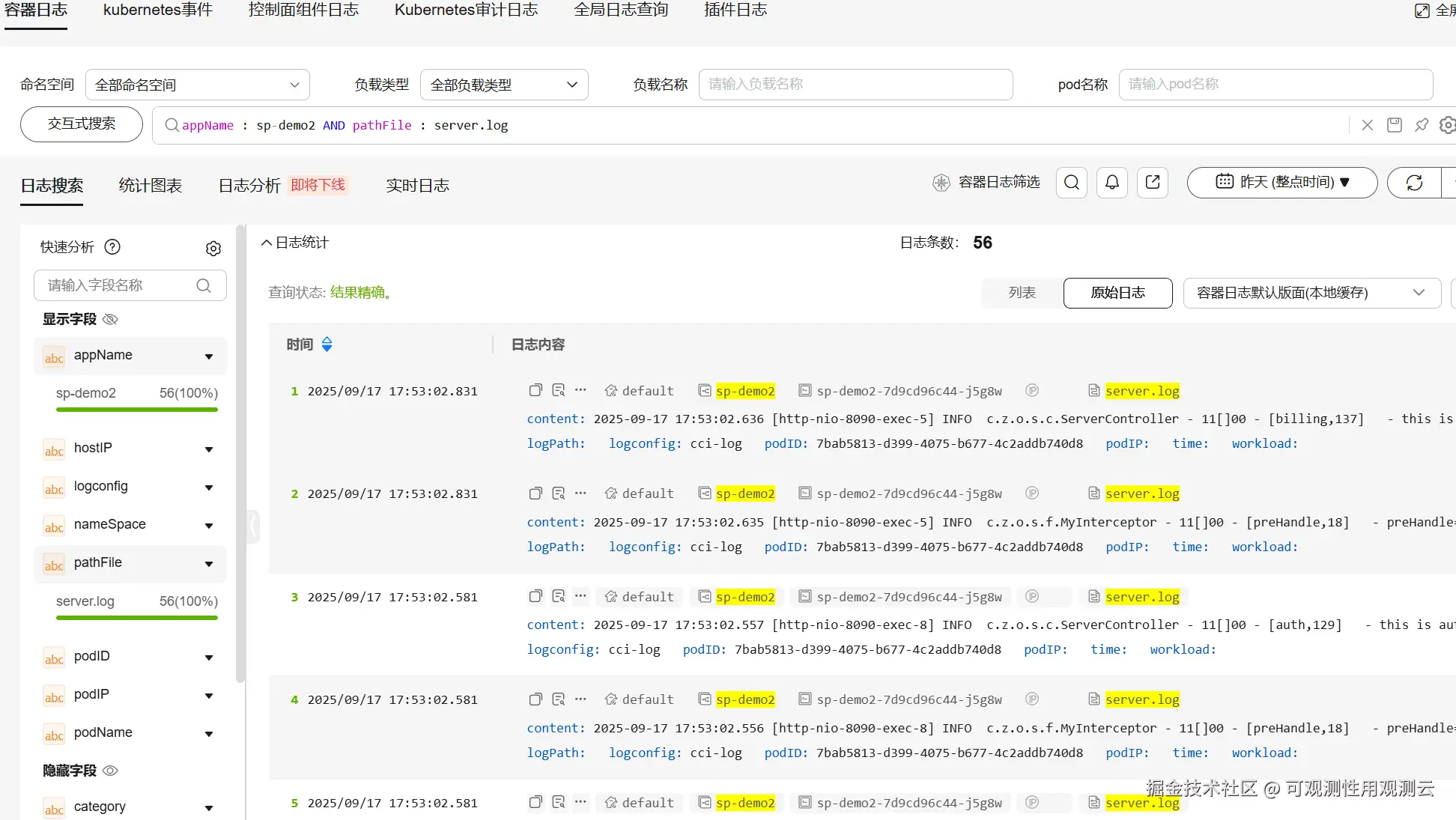Image resolution: width=1456 pixels, height=820 pixels.
Task: Open quick analysis settings gear
Action: pos(213,249)
